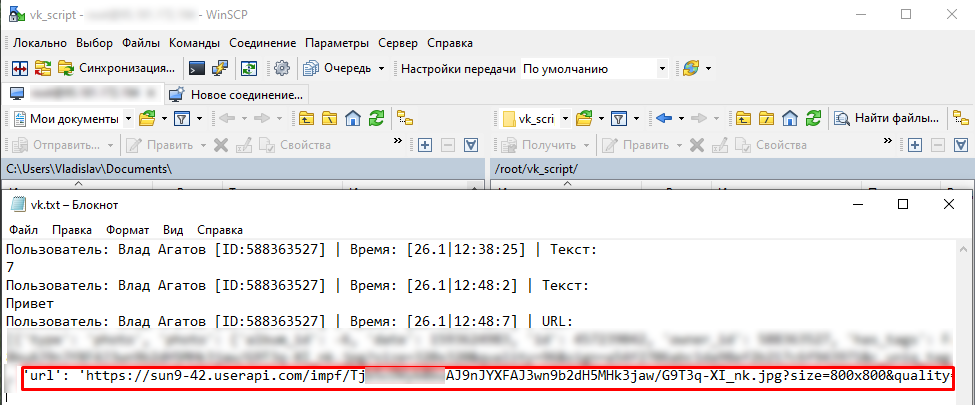Open WinSCP Справка menu
Screen dimensions: 975x405
[450, 43]
